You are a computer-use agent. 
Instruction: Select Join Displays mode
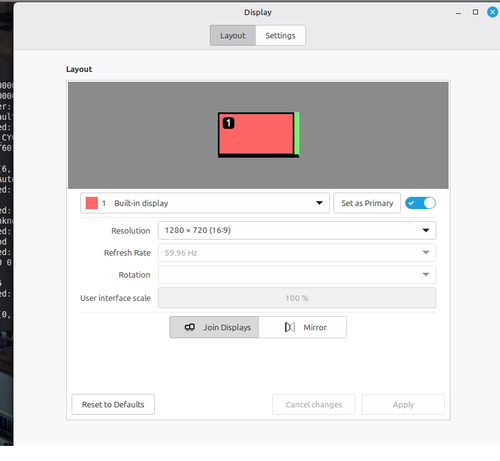214,327
